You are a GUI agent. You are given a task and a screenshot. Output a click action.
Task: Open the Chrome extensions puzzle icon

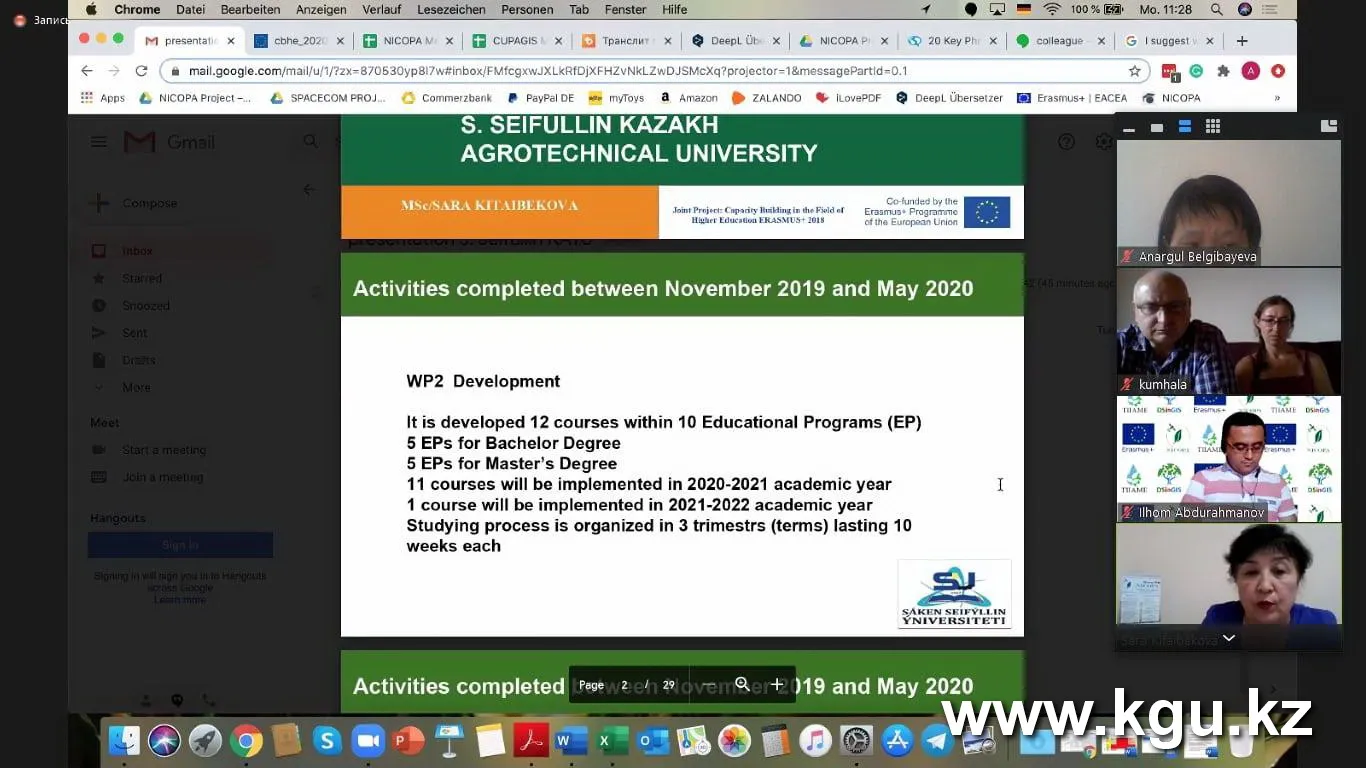1223,71
